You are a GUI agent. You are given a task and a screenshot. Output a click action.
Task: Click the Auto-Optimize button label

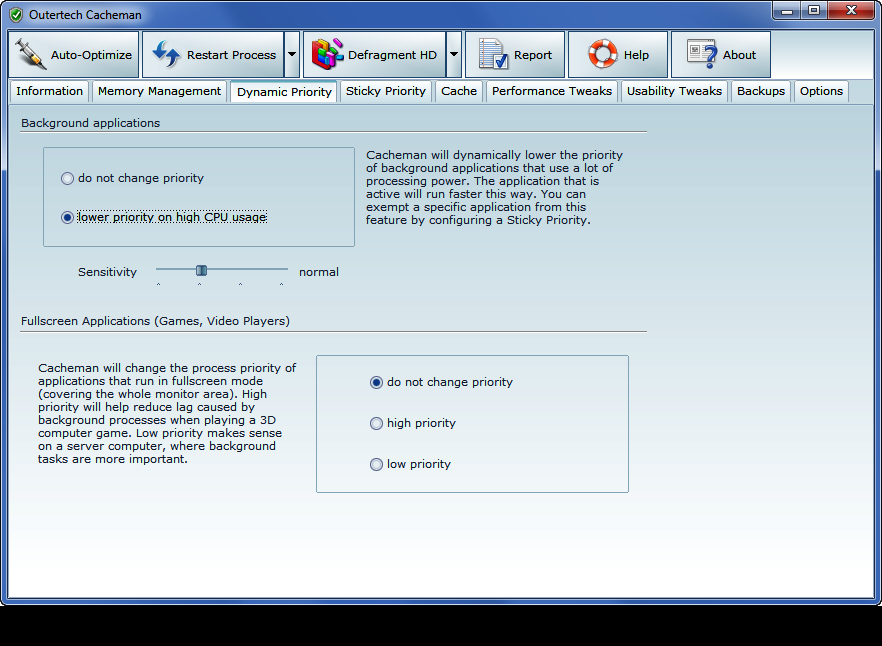pos(91,55)
